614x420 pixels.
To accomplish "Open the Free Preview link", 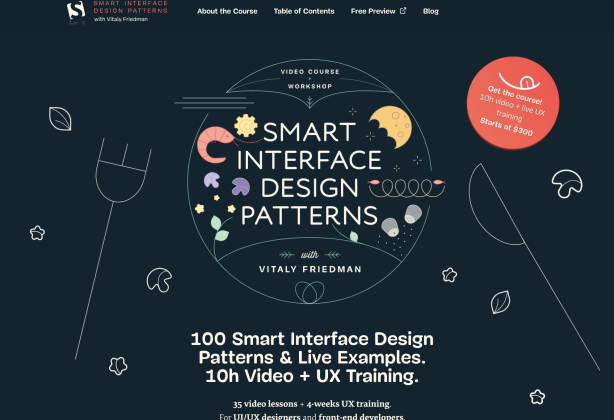I will coord(378,11).
